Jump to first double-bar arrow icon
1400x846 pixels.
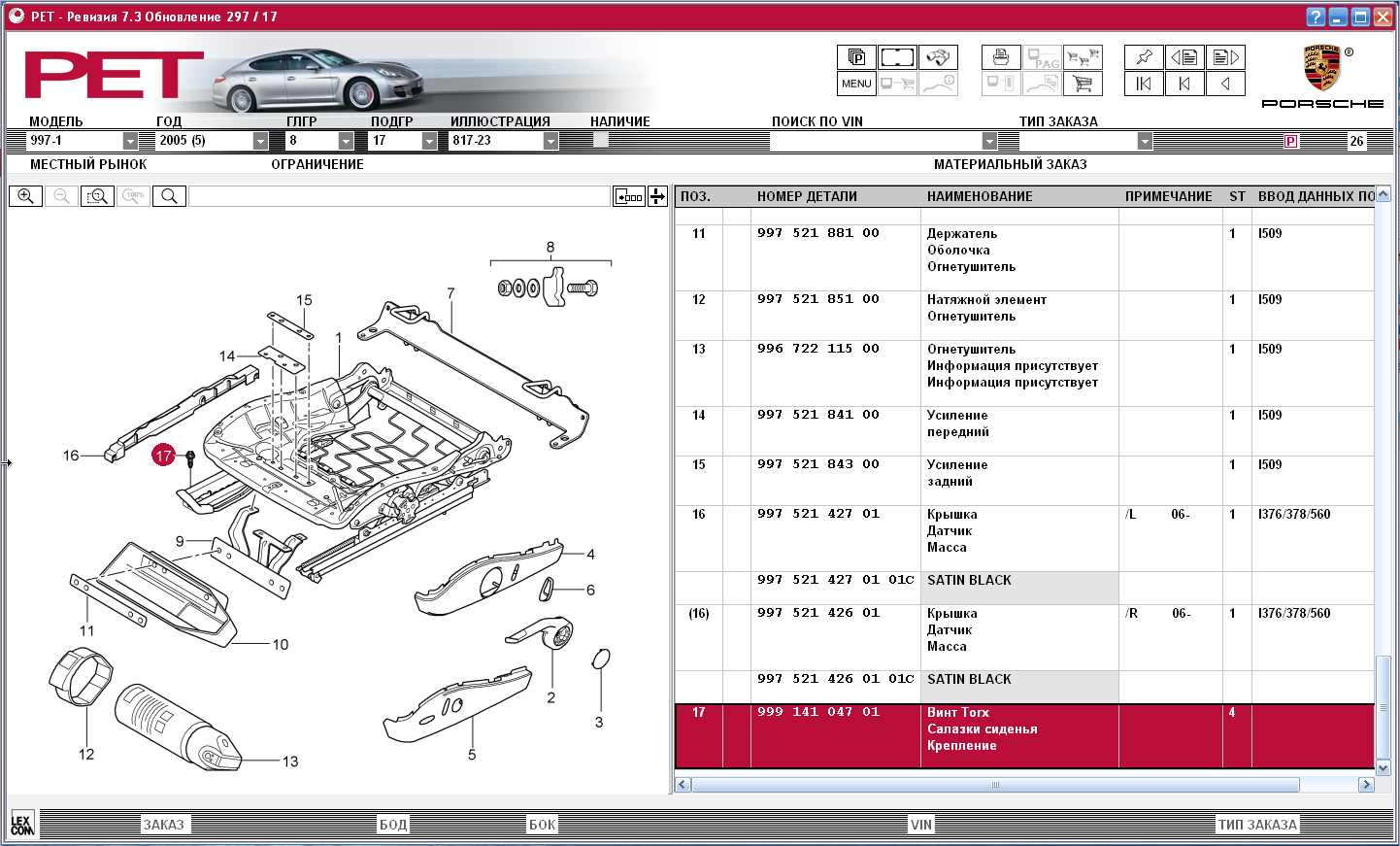pyautogui.click(x=1144, y=84)
